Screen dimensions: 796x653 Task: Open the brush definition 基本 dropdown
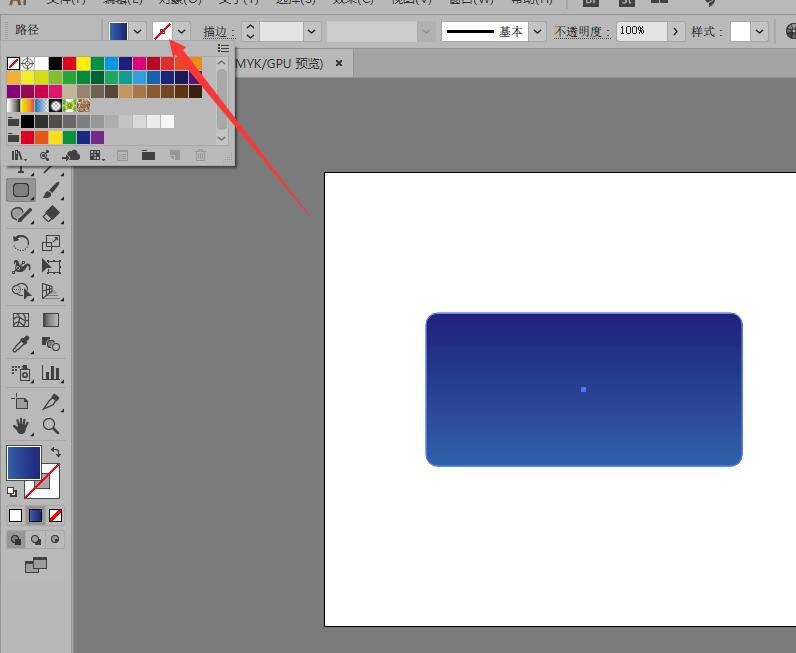point(538,32)
